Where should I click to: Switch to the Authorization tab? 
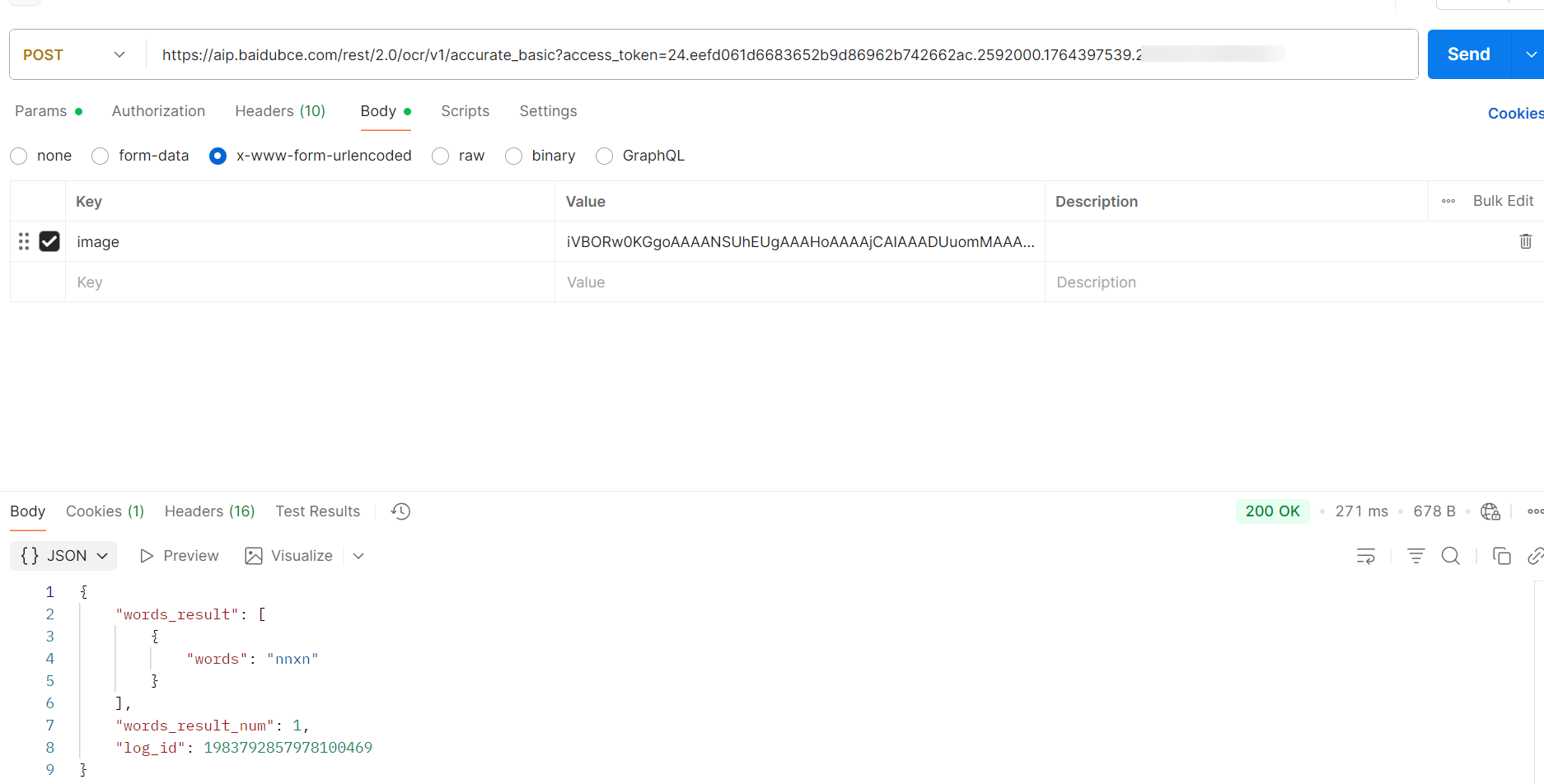[158, 111]
